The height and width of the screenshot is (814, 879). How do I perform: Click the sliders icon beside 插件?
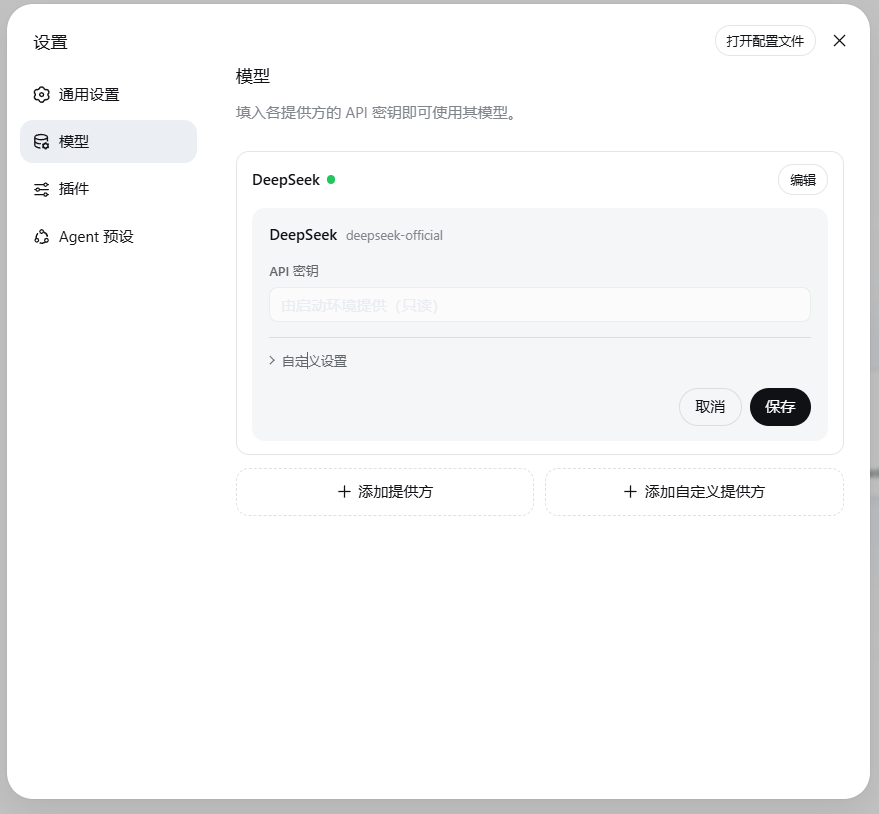click(x=41, y=189)
